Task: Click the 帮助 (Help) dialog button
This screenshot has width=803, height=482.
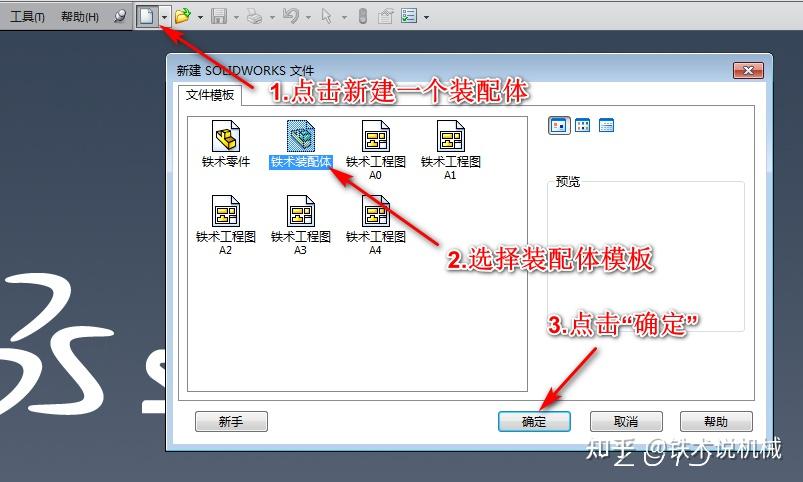Action: tap(716, 422)
